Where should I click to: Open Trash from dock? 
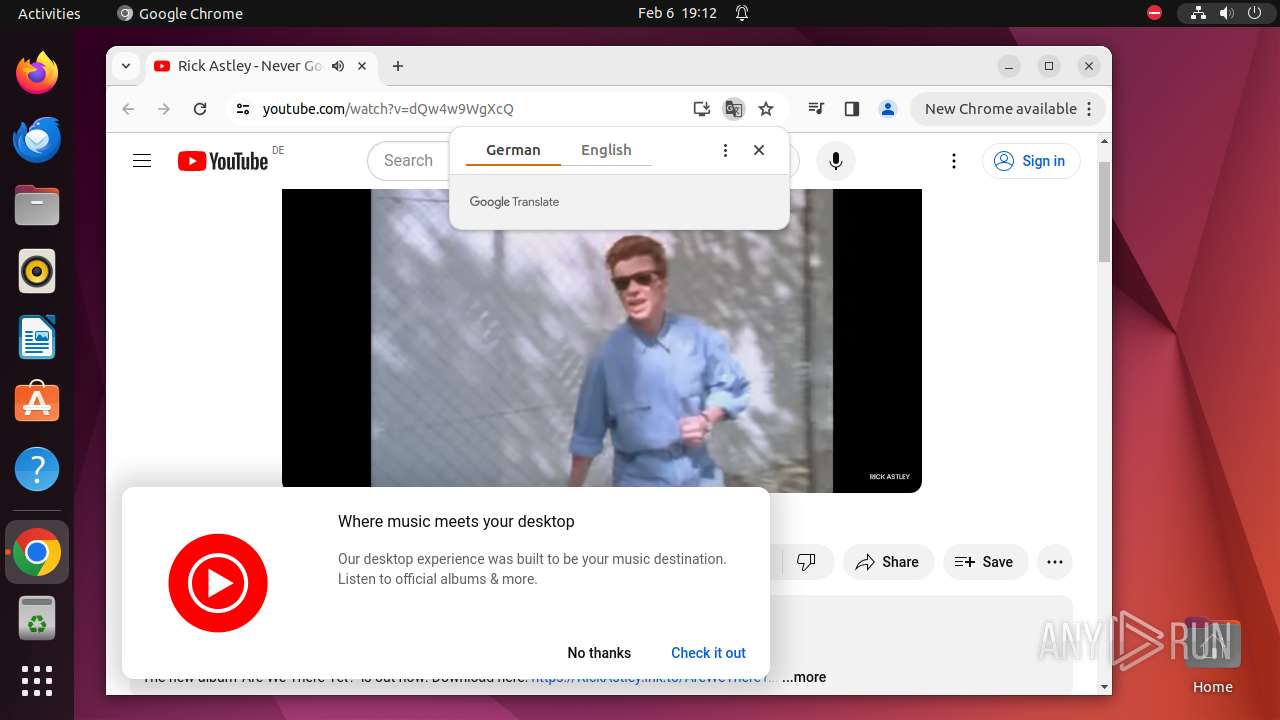click(x=37, y=618)
